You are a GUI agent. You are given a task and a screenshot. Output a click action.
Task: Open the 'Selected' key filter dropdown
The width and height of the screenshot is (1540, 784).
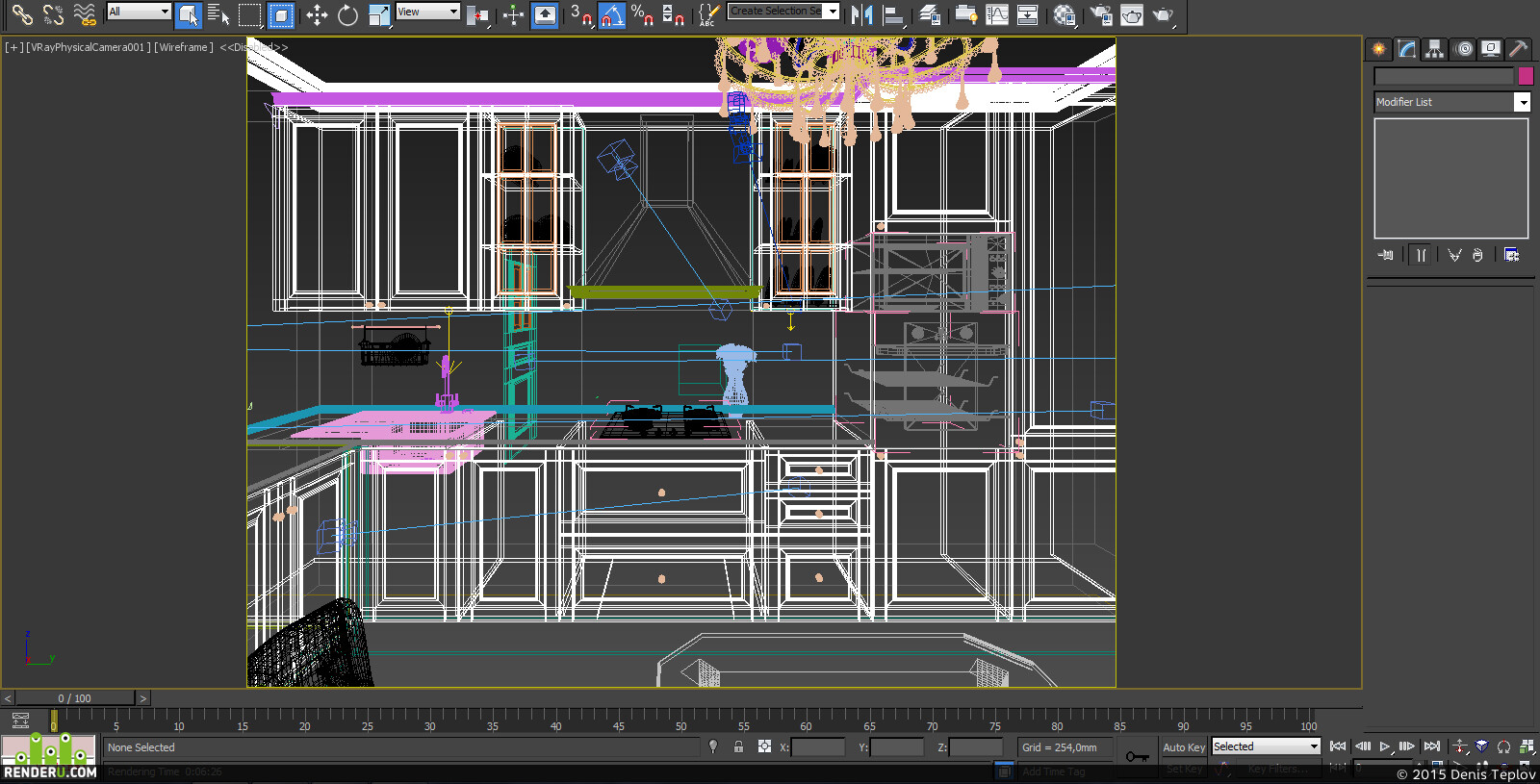[1266, 746]
